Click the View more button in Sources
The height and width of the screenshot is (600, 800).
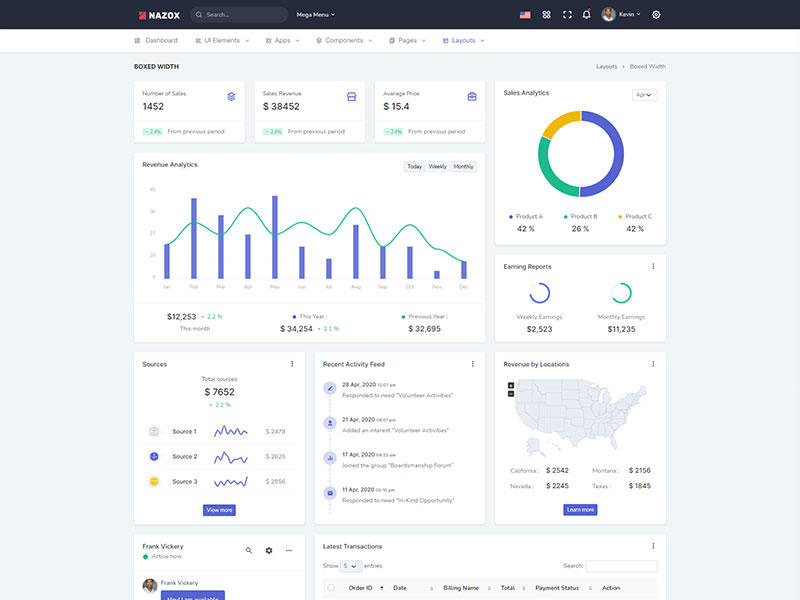point(219,510)
